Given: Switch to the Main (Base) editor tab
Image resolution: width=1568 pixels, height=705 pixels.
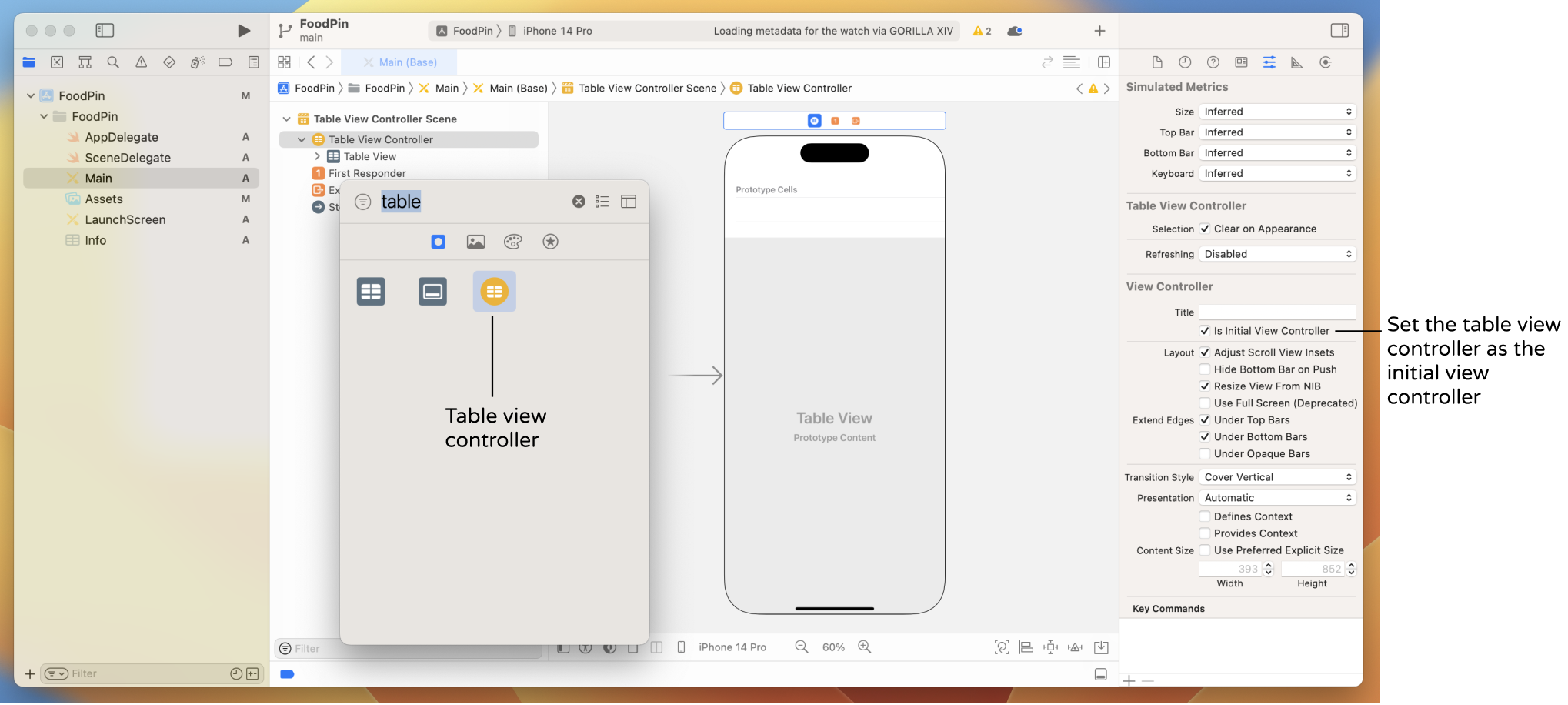Looking at the screenshot, I should tap(400, 62).
